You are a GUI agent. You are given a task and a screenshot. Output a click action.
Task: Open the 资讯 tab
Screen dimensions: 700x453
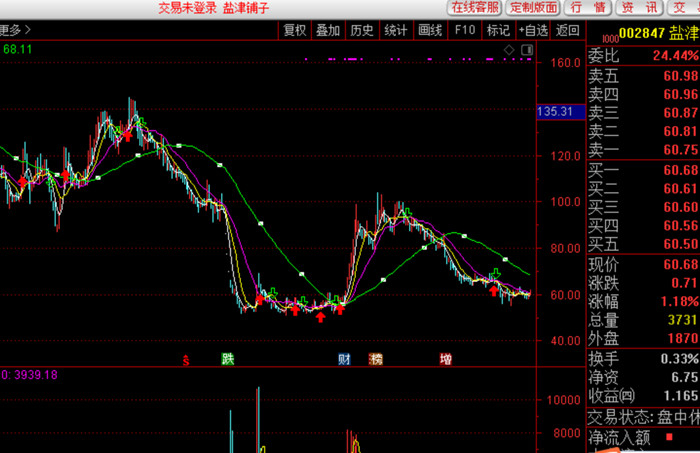point(639,8)
